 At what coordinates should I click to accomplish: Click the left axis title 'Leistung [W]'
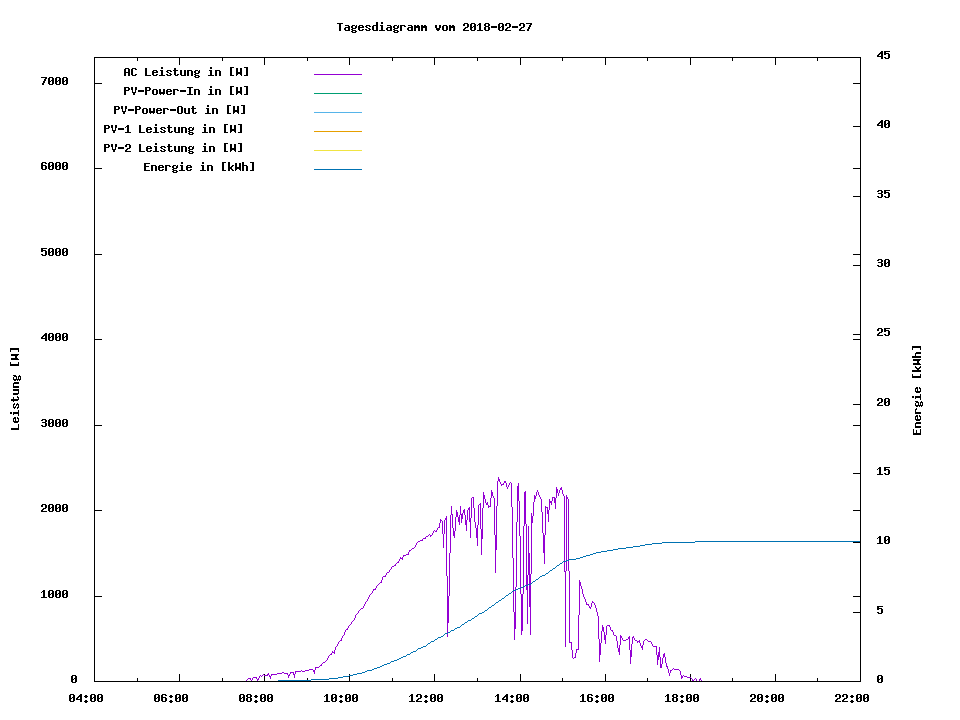pyautogui.click(x=15, y=388)
